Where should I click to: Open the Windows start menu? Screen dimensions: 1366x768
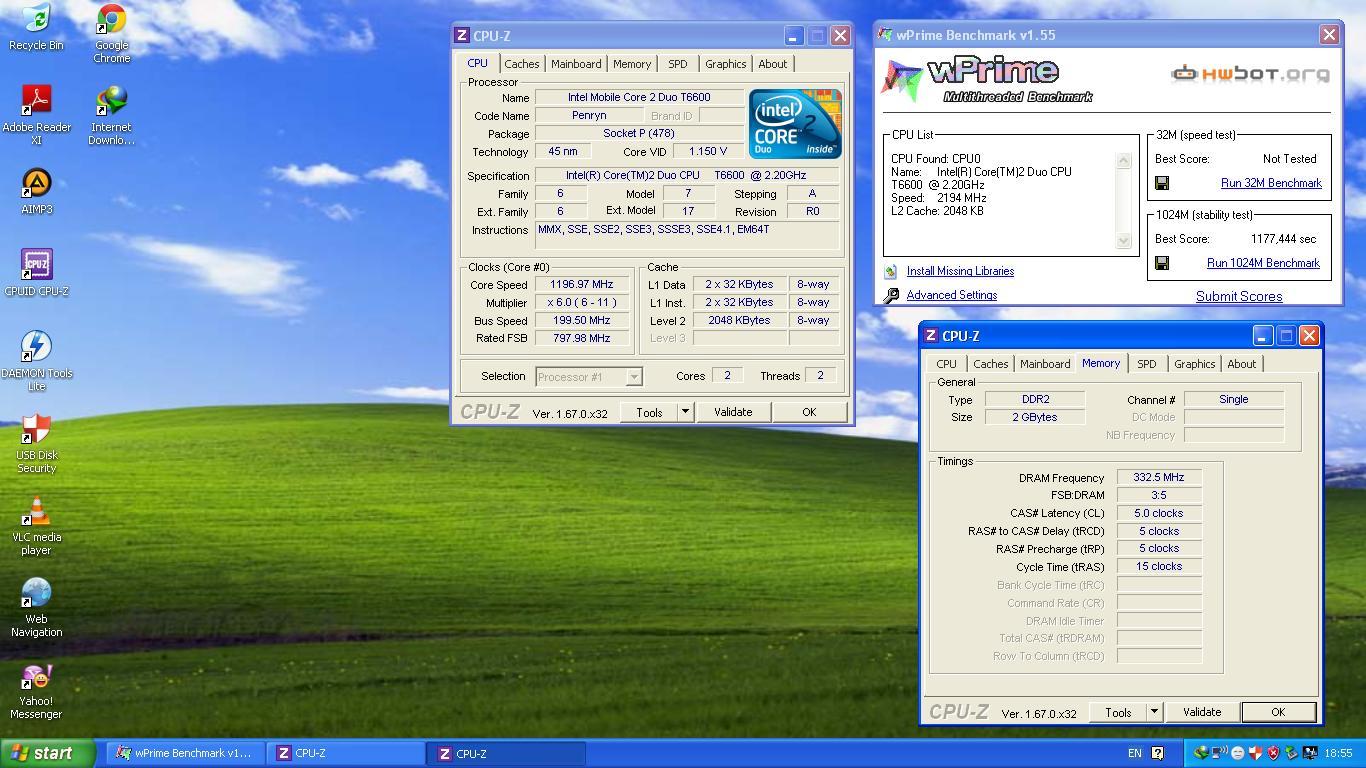[48, 753]
